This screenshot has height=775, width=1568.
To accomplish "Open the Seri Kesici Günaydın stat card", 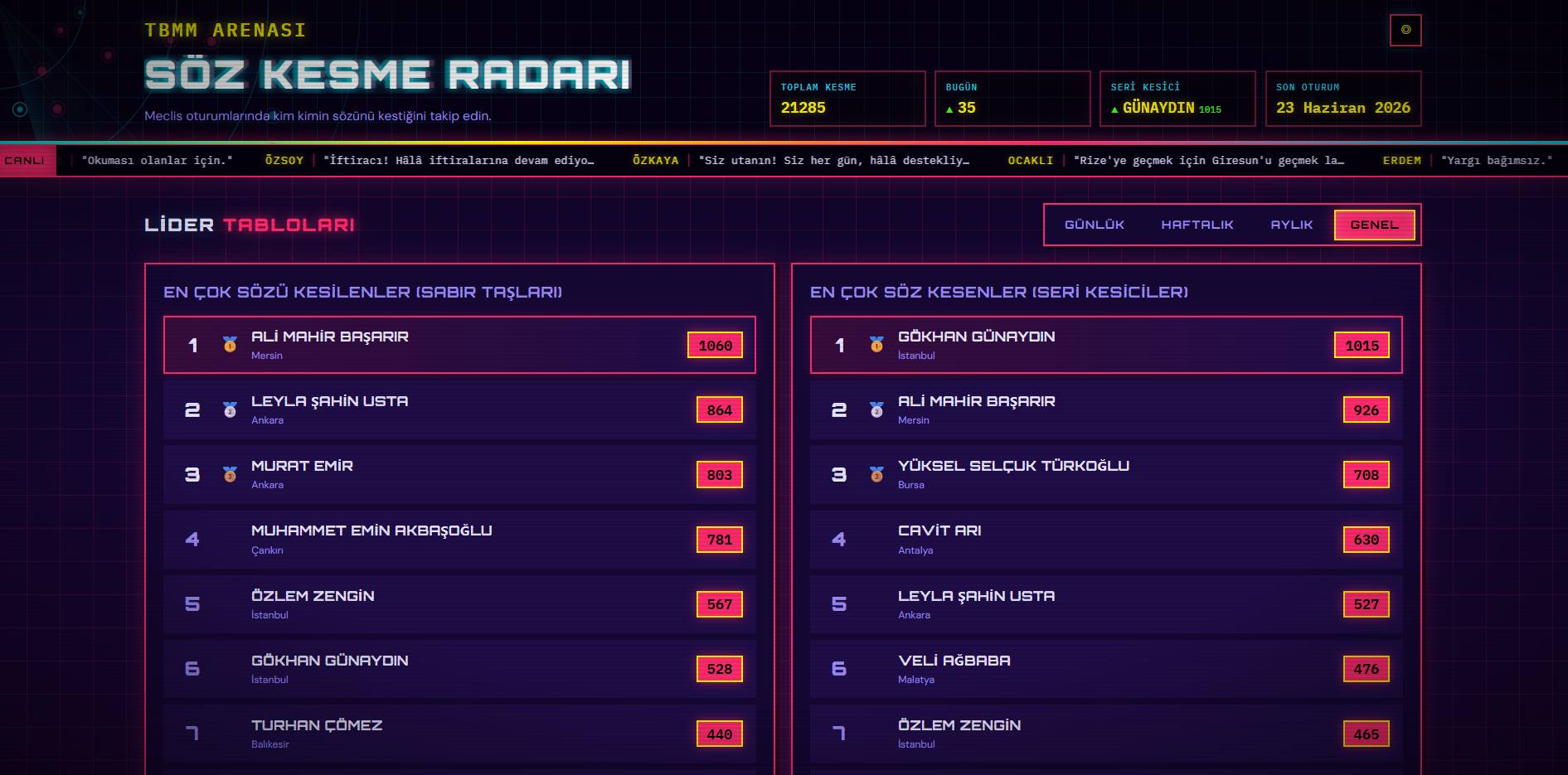I will 1177,99.
